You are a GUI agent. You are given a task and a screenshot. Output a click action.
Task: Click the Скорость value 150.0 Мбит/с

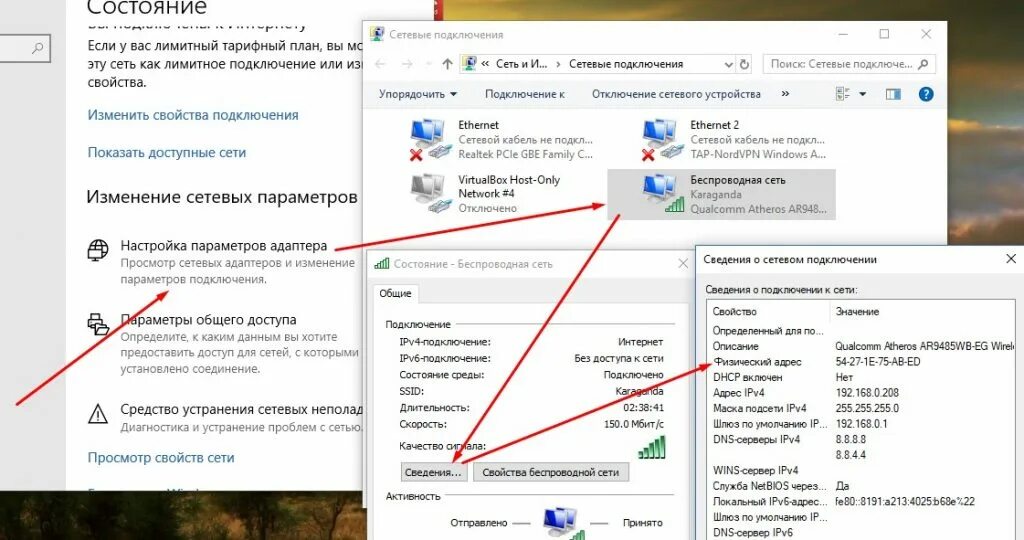point(633,424)
